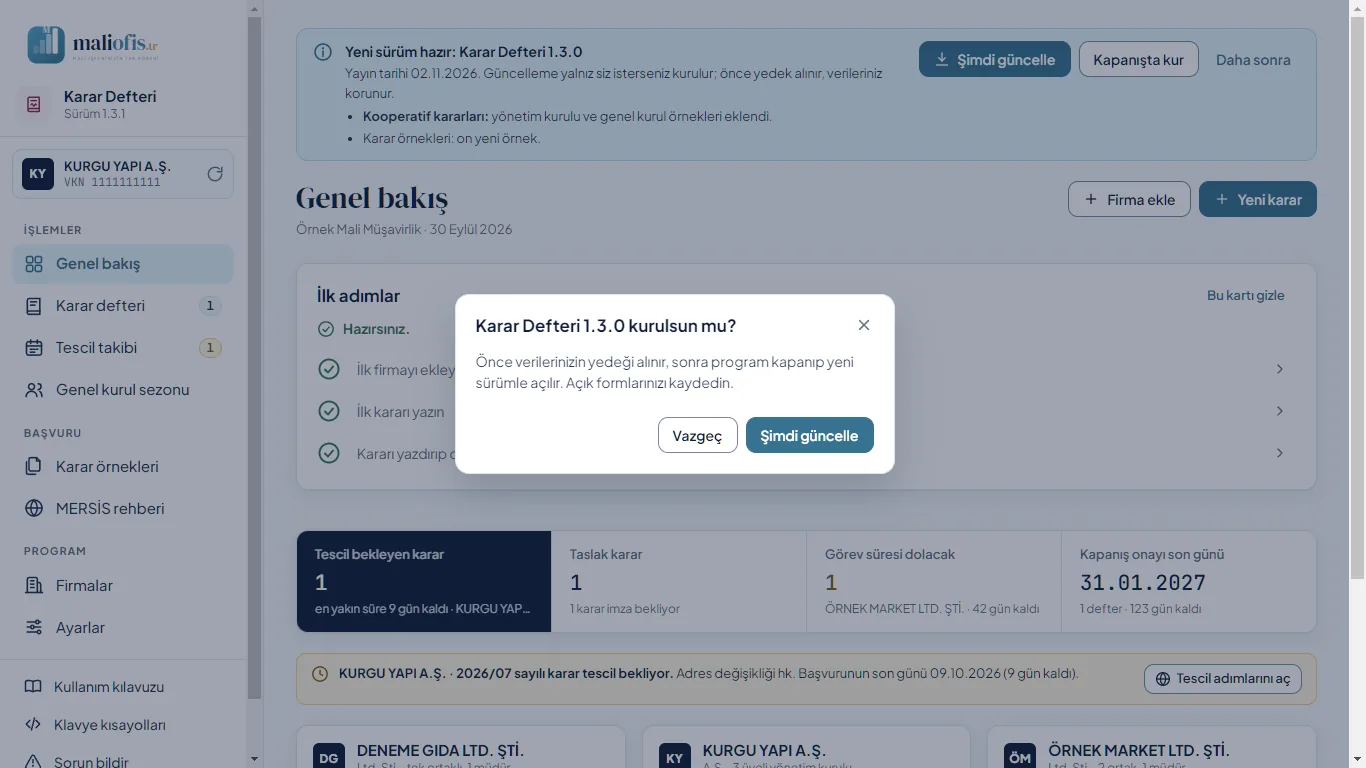Click the info icon in update banner

(323, 52)
